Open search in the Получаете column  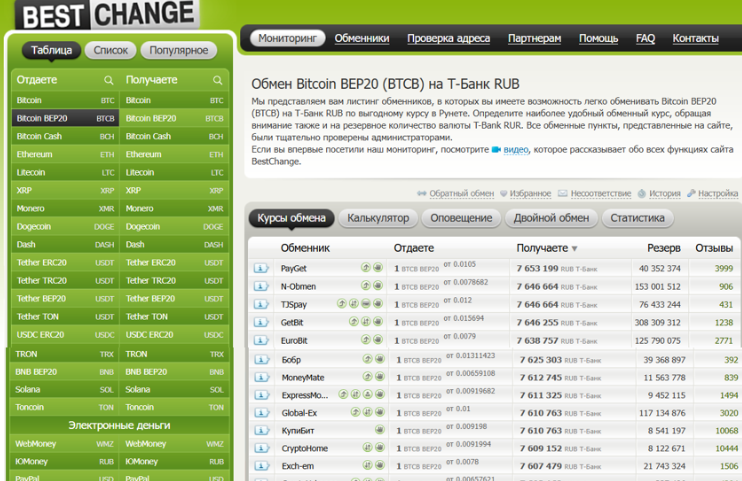(217, 80)
